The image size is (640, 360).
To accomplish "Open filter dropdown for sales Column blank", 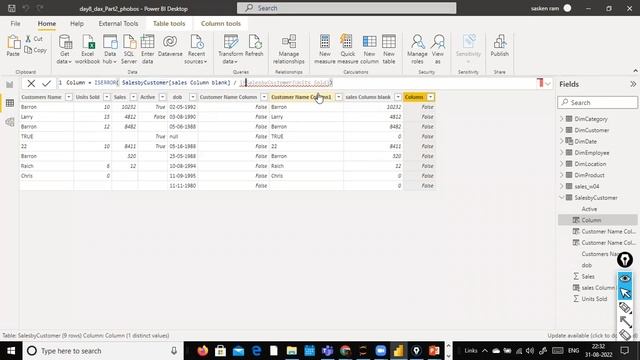I will (398, 97).
